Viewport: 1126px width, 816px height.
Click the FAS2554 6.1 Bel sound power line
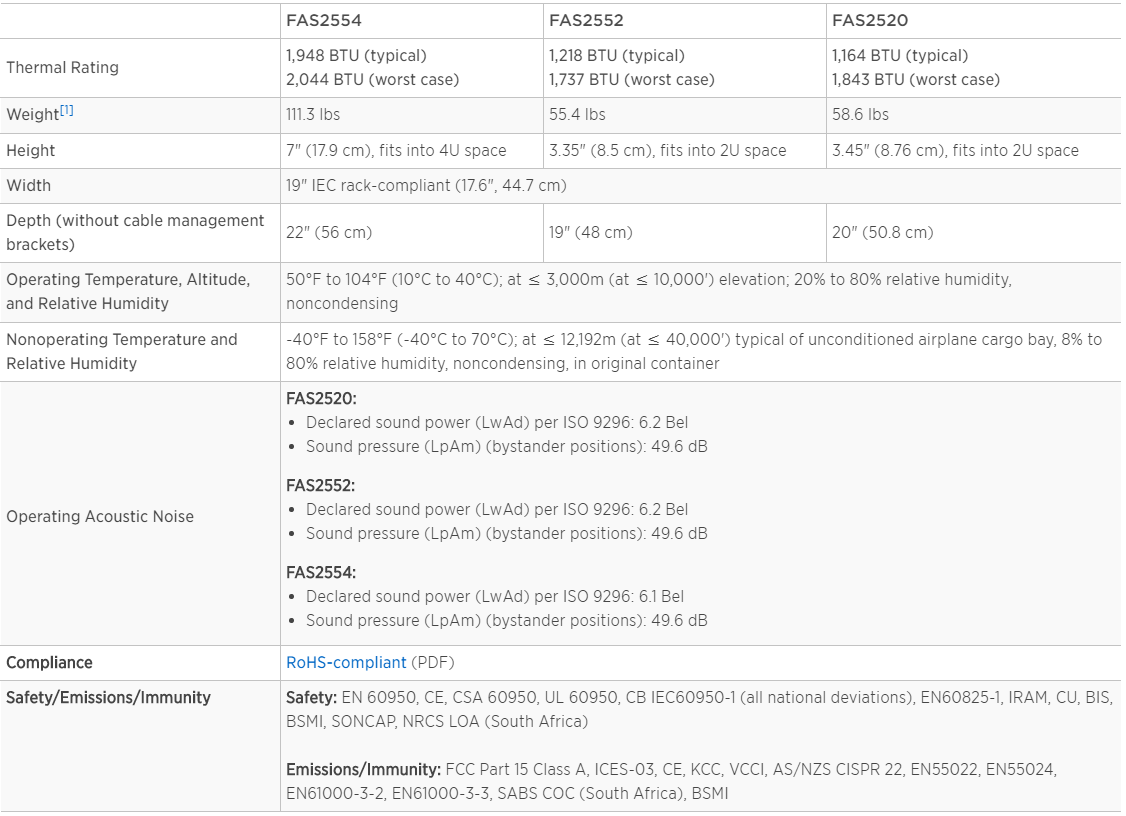pyautogui.click(x=495, y=596)
